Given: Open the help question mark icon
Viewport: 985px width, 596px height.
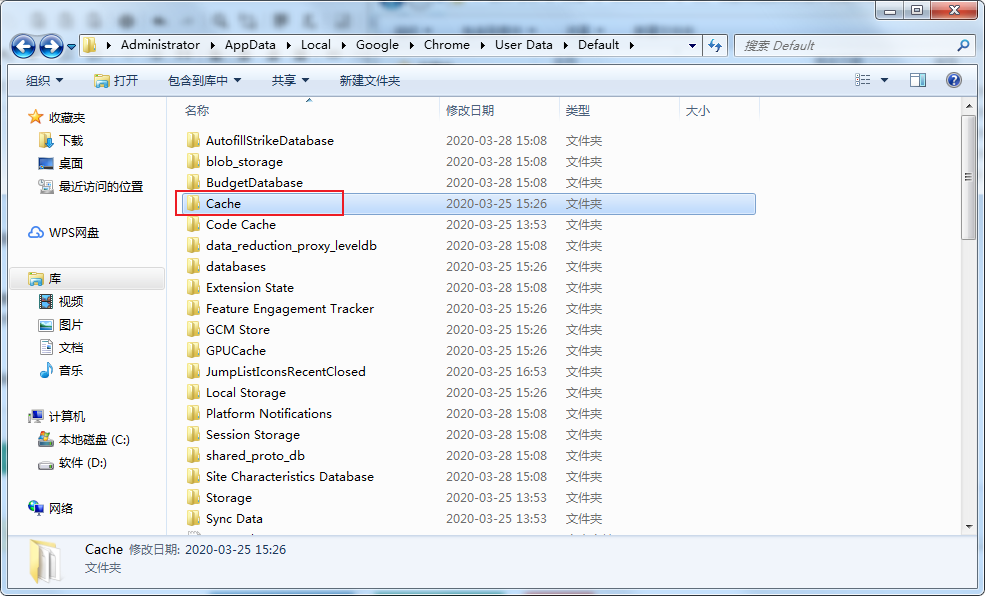Looking at the screenshot, I should tap(953, 80).
